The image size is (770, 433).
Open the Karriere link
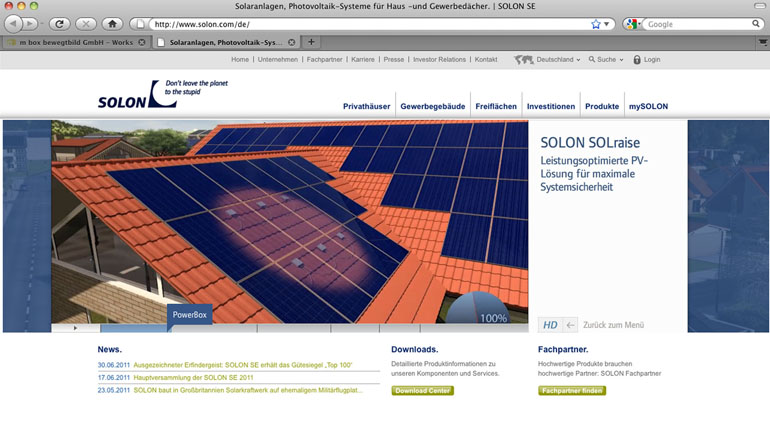363,59
